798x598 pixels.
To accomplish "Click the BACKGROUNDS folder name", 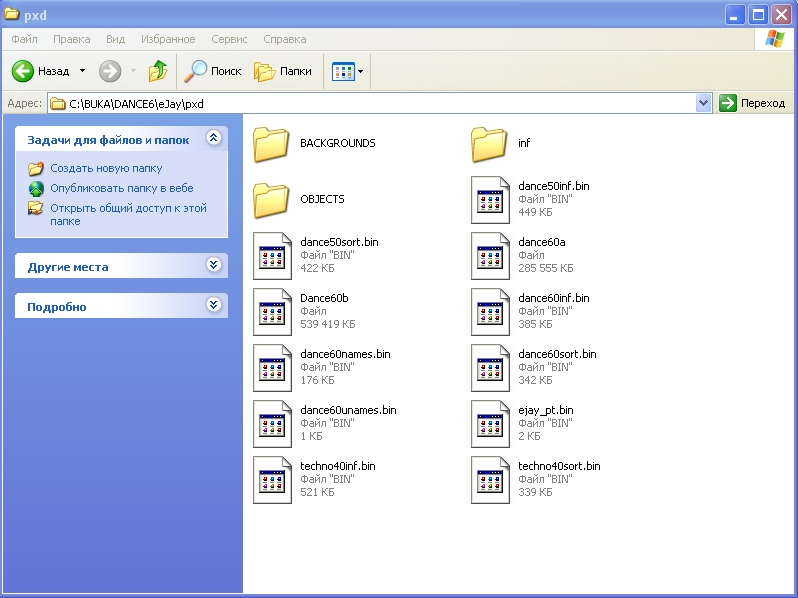I will (x=338, y=143).
